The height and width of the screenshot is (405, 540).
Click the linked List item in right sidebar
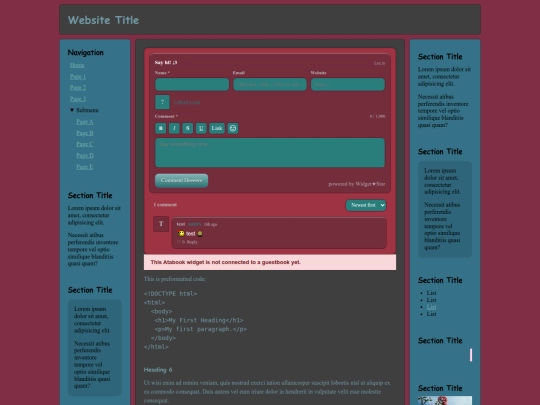431,307
